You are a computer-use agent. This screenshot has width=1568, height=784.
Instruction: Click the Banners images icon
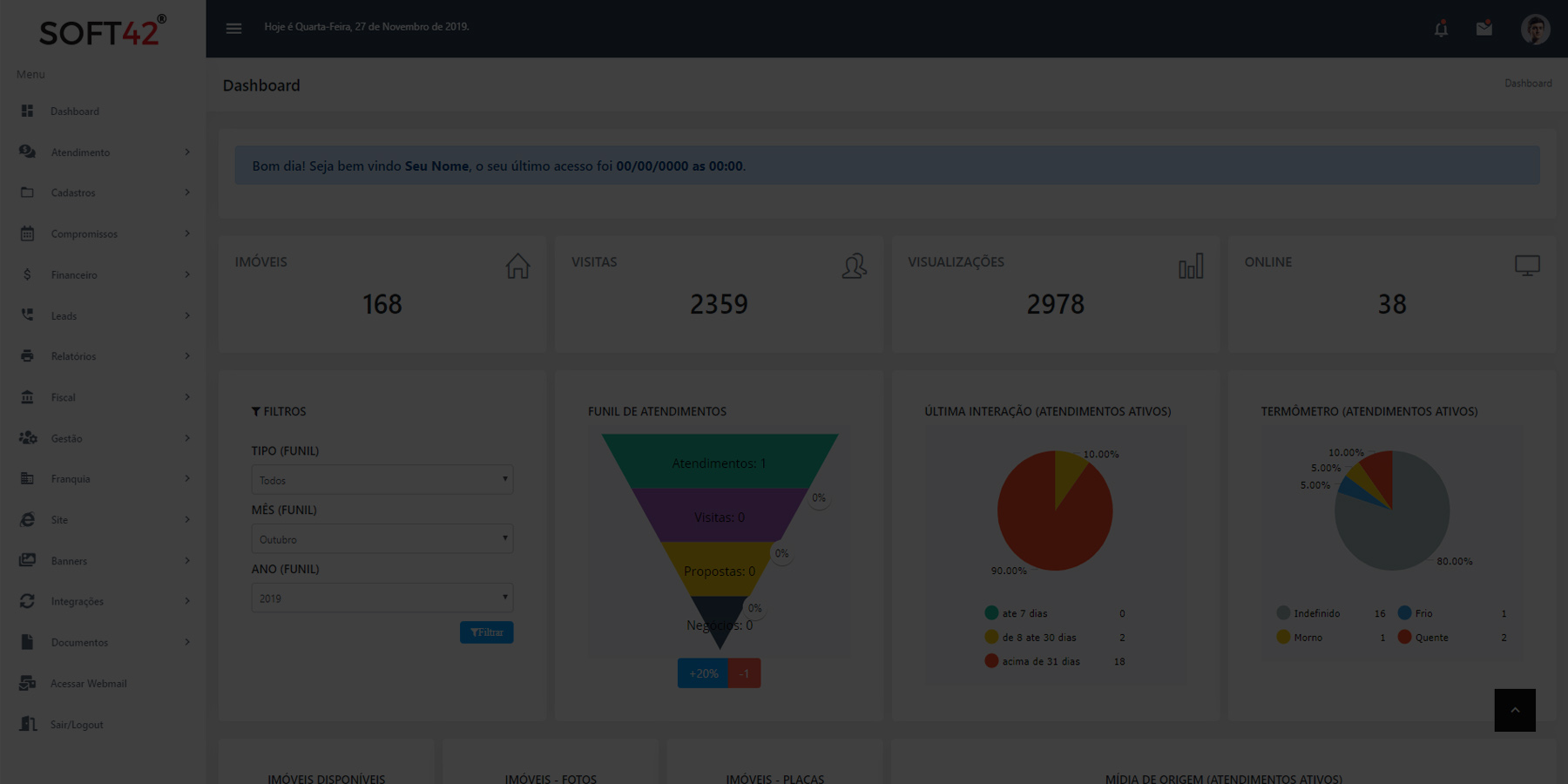(x=27, y=560)
